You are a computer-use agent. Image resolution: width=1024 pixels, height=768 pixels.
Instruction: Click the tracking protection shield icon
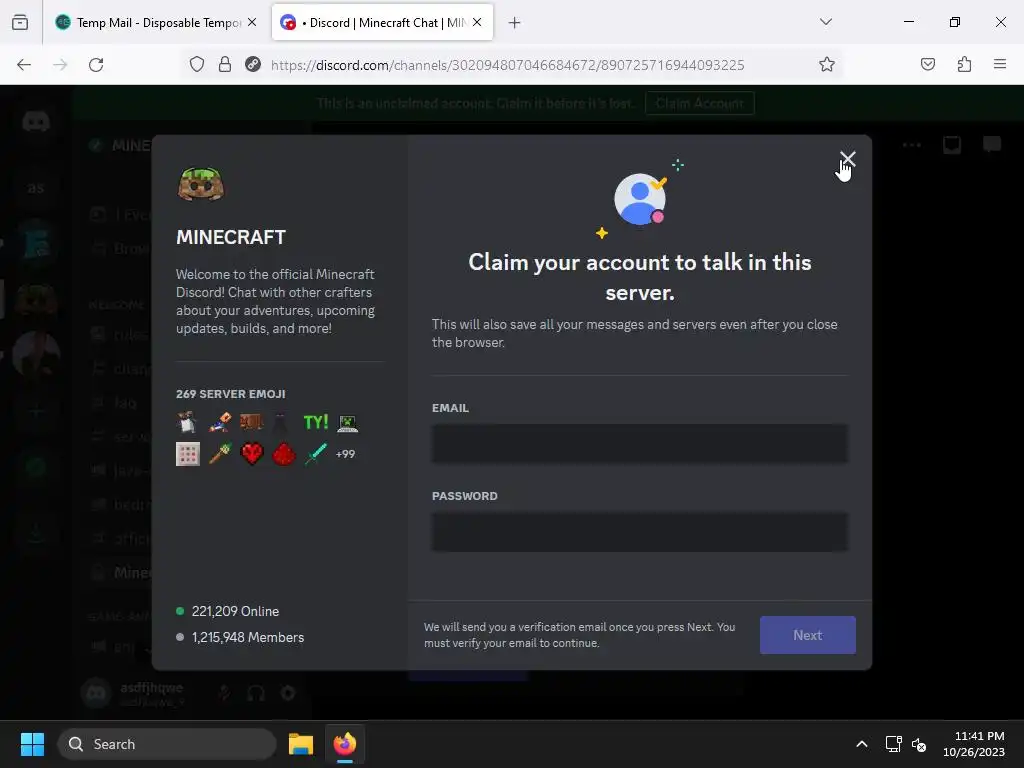[197, 65]
